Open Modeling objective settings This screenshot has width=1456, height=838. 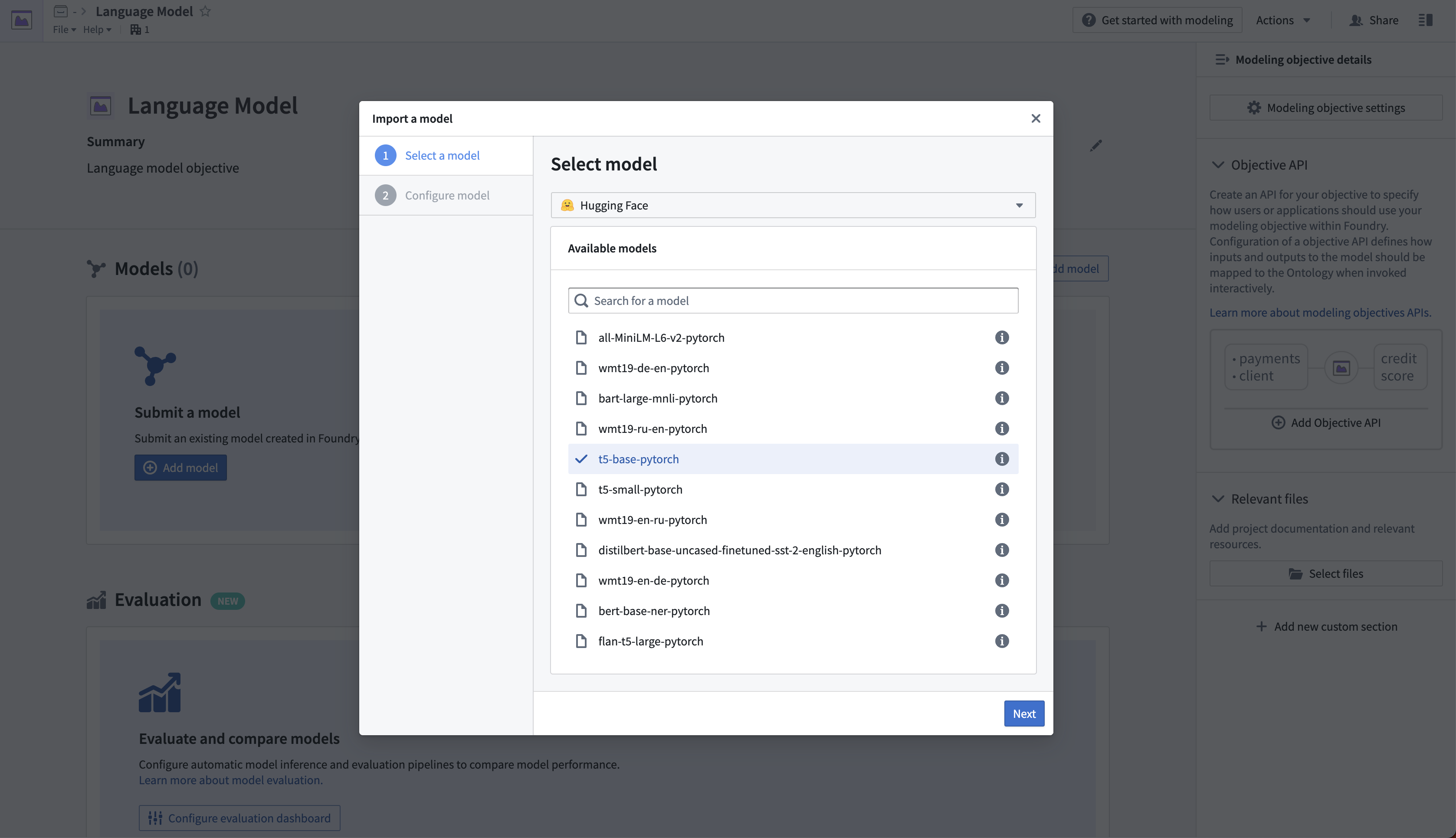(x=1326, y=108)
